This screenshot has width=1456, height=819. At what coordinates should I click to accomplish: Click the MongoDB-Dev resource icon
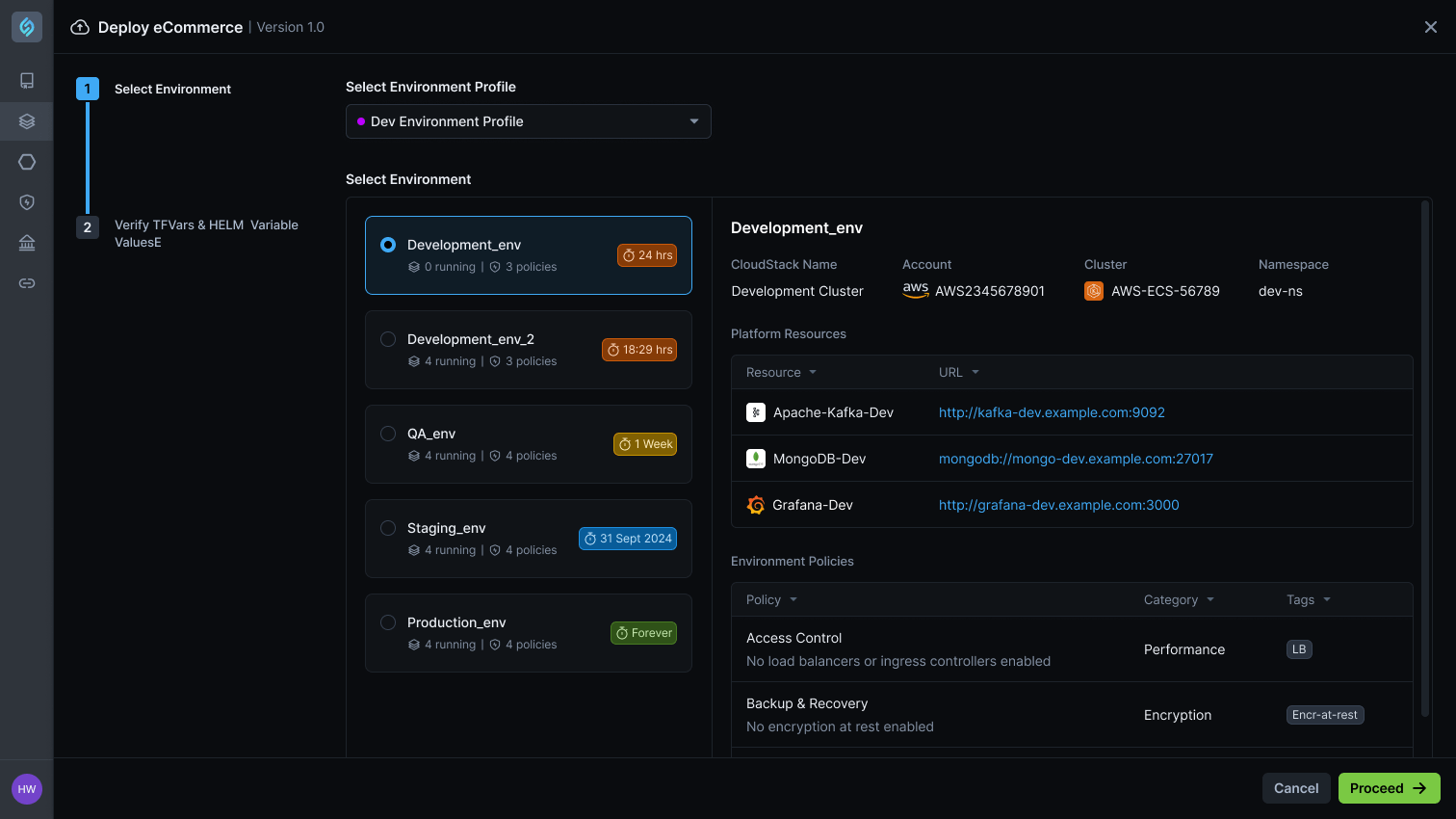(x=756, y=459)
